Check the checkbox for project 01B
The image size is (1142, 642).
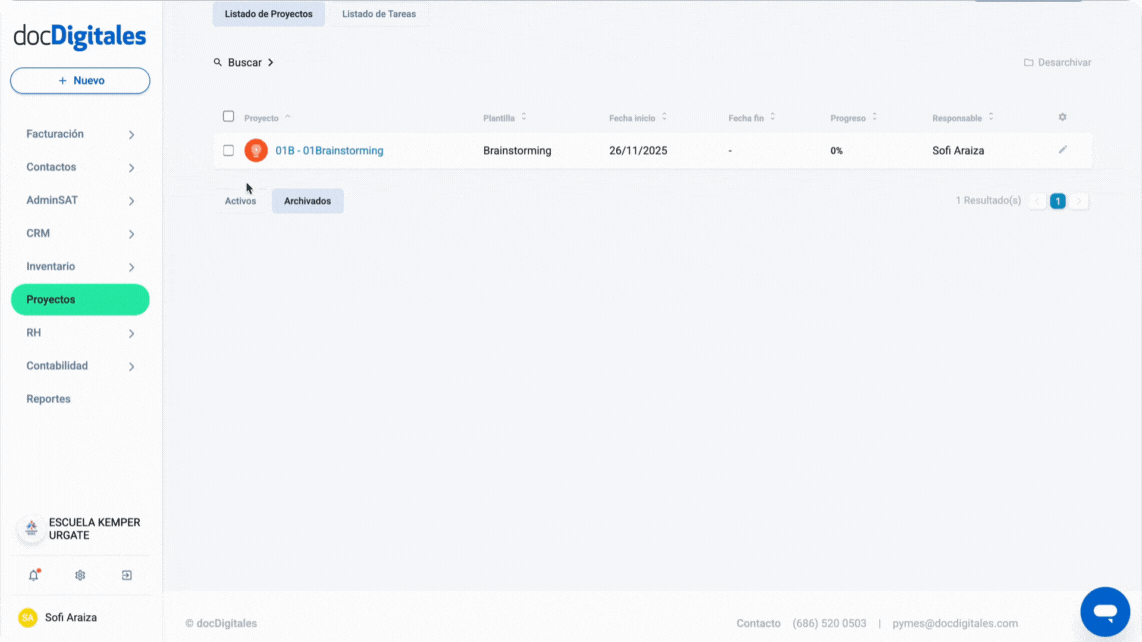coord(229,150)
